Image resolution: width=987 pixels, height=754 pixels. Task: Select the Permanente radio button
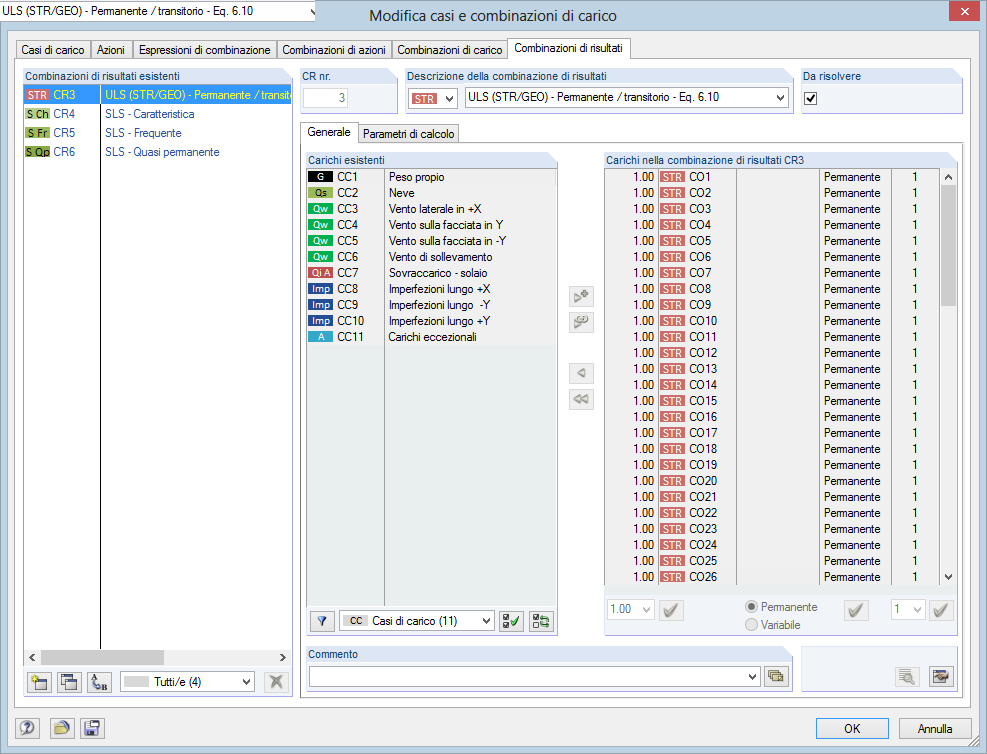pos(751,607)
